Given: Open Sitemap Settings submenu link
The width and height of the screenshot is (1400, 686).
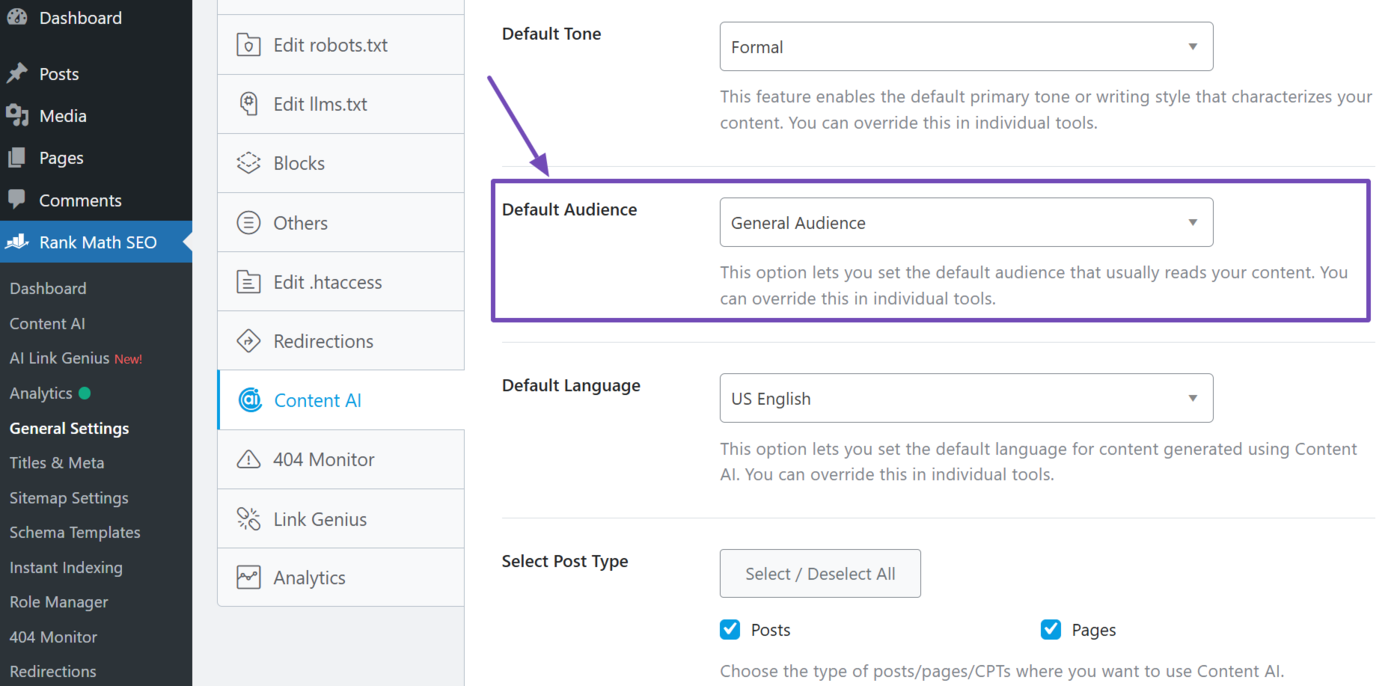Looking at the screenshot, I should pyautogui.click(x=69, y=498).
